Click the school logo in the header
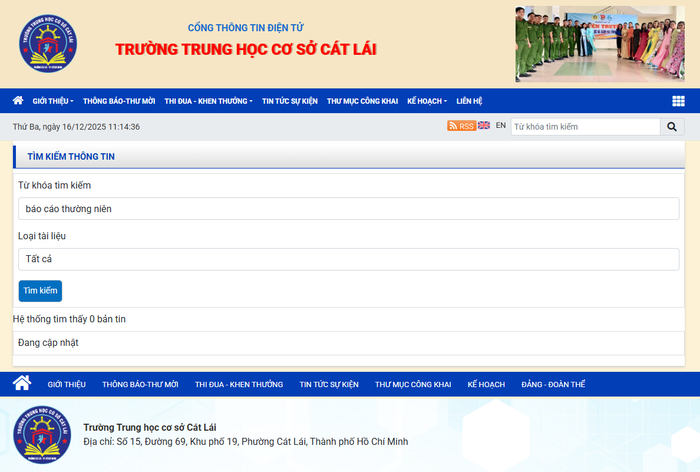Viewport: 700px width, 472px height. 49,44
